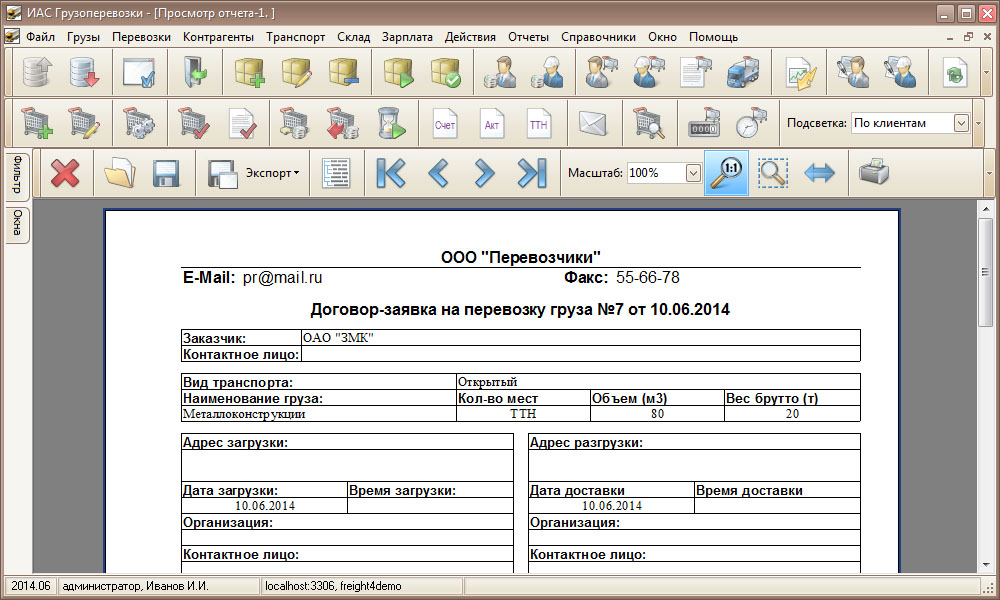Open the calculator tariff icon
The height and width of the screenshot is (600, 1000).
[703, 124]
